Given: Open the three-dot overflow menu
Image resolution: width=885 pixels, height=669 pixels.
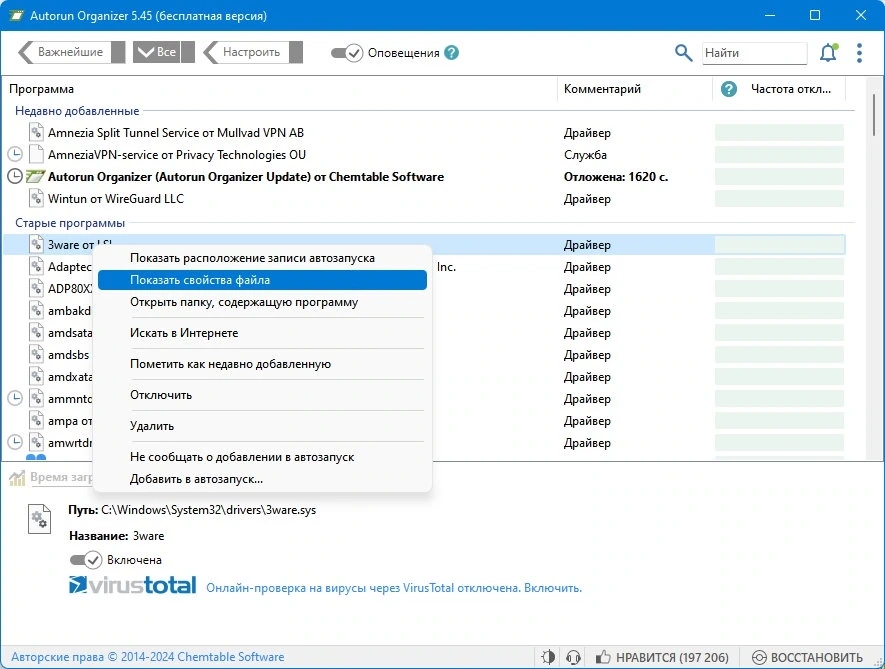Looking at the screenshot, I should coord(859,53).
